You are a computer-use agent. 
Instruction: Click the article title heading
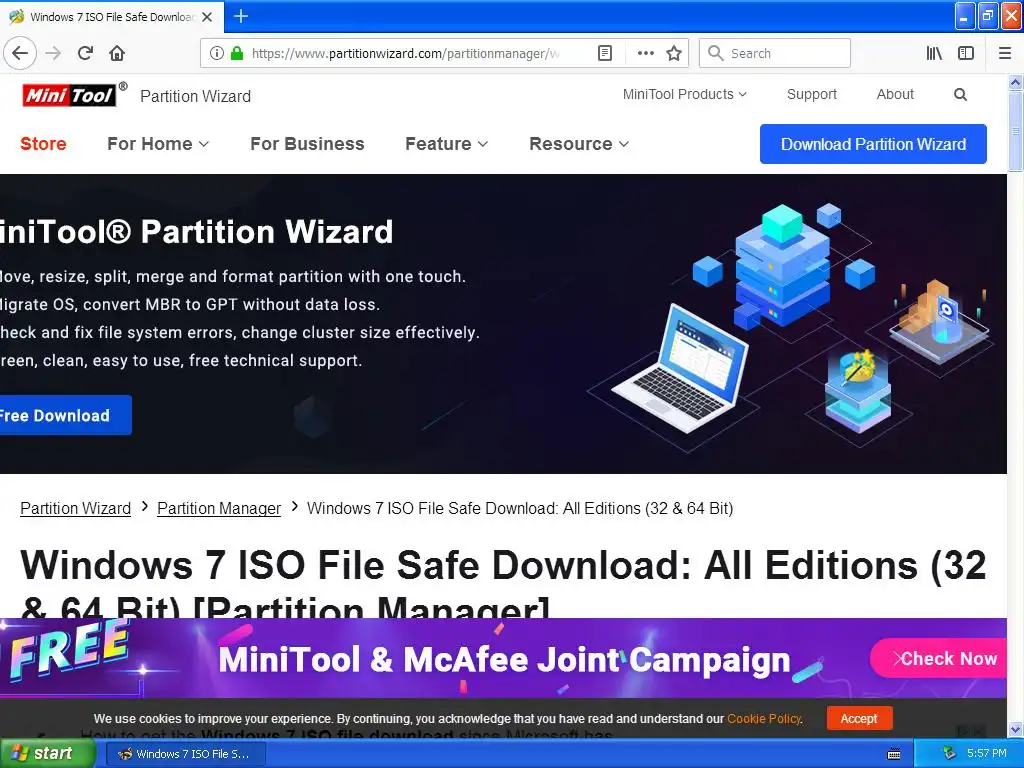[503, 582]
